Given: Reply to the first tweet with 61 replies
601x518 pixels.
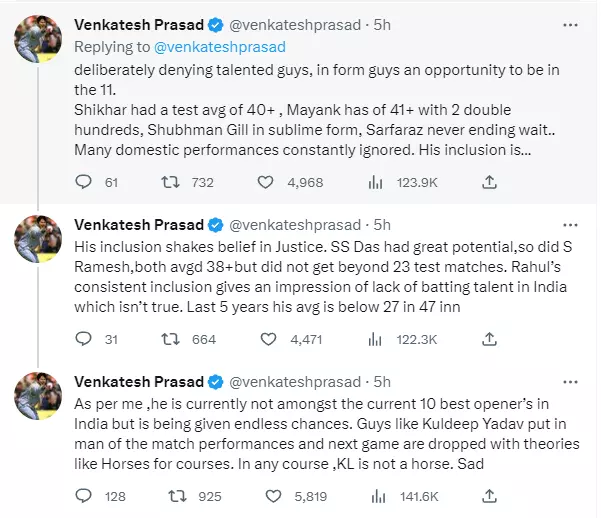Looking at the screenshot, I should click(85, 182).
